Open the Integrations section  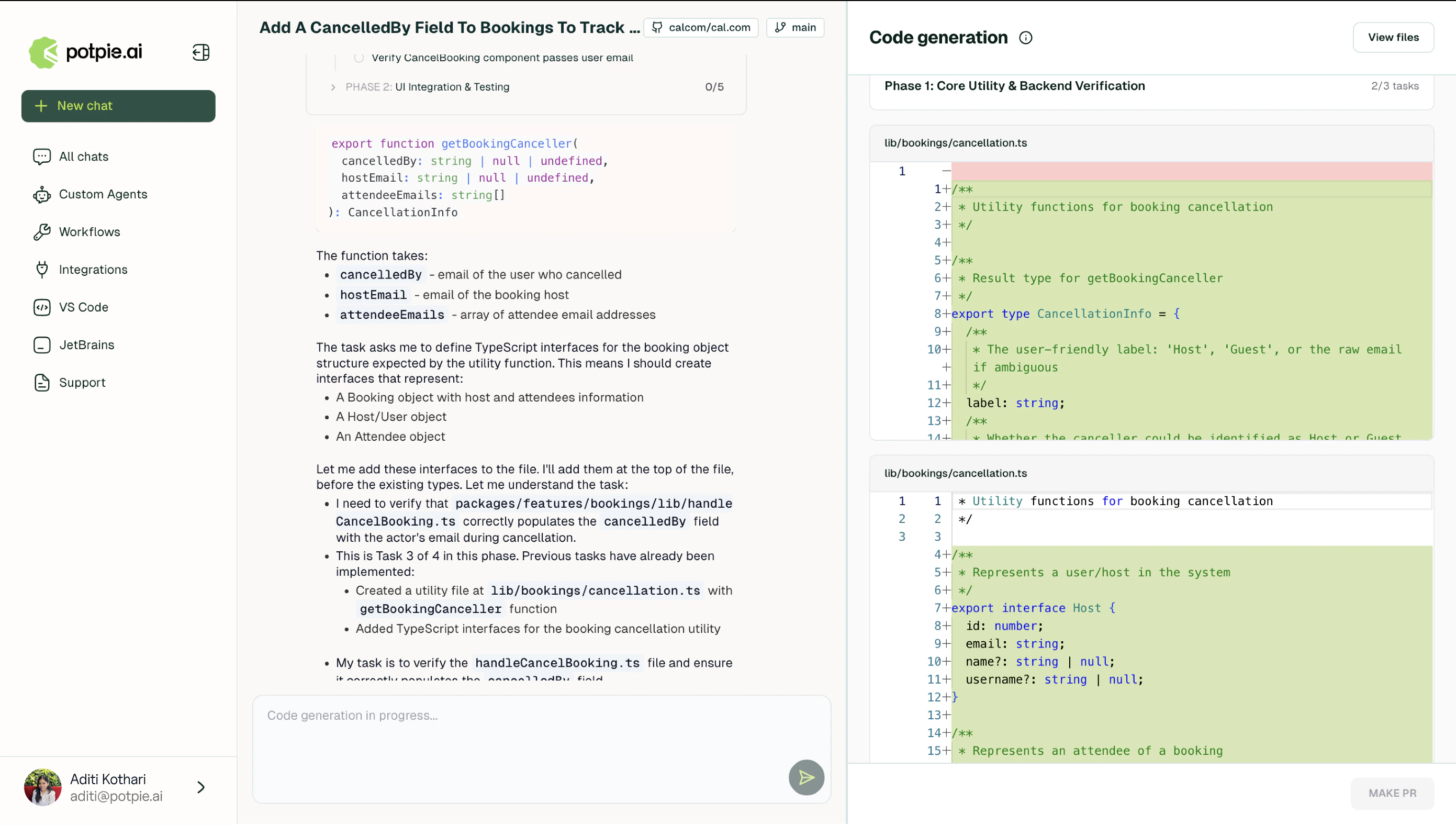(x=93, y=270)
